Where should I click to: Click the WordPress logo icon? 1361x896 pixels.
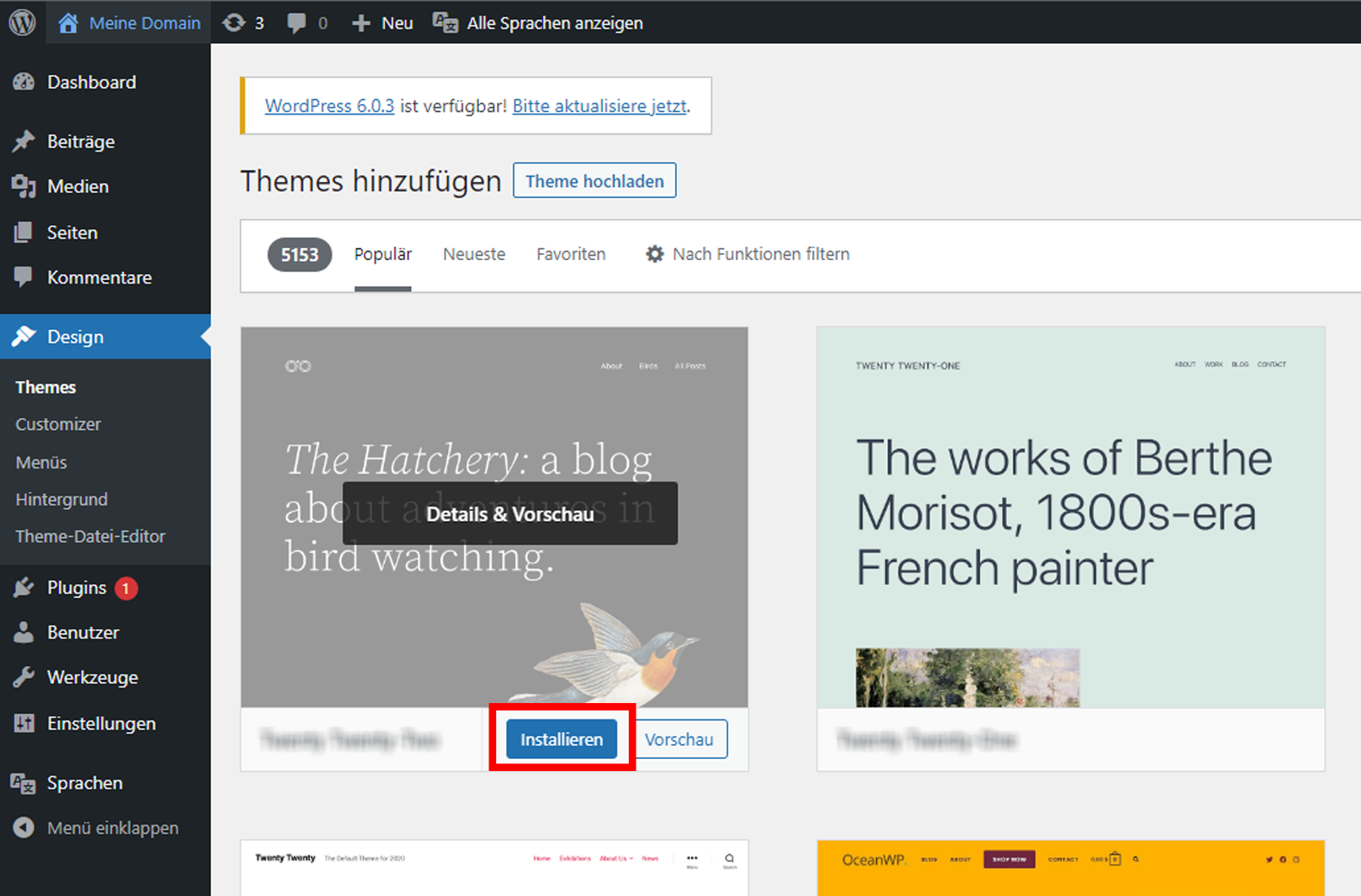(x=22, y=22)
